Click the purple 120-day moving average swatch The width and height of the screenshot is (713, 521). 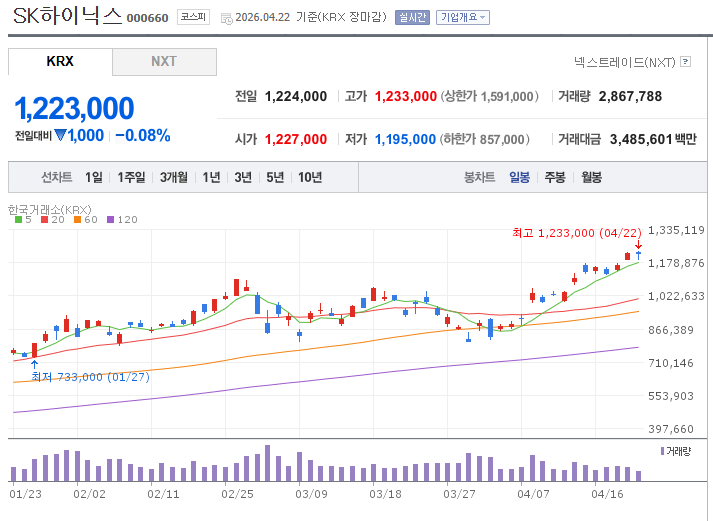[110, 219]
